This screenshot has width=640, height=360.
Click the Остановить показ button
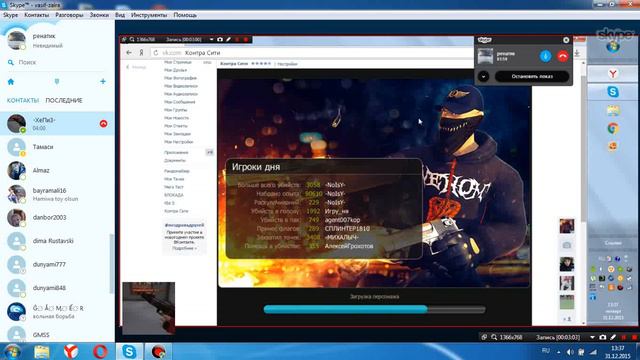[x=532, y=76]
